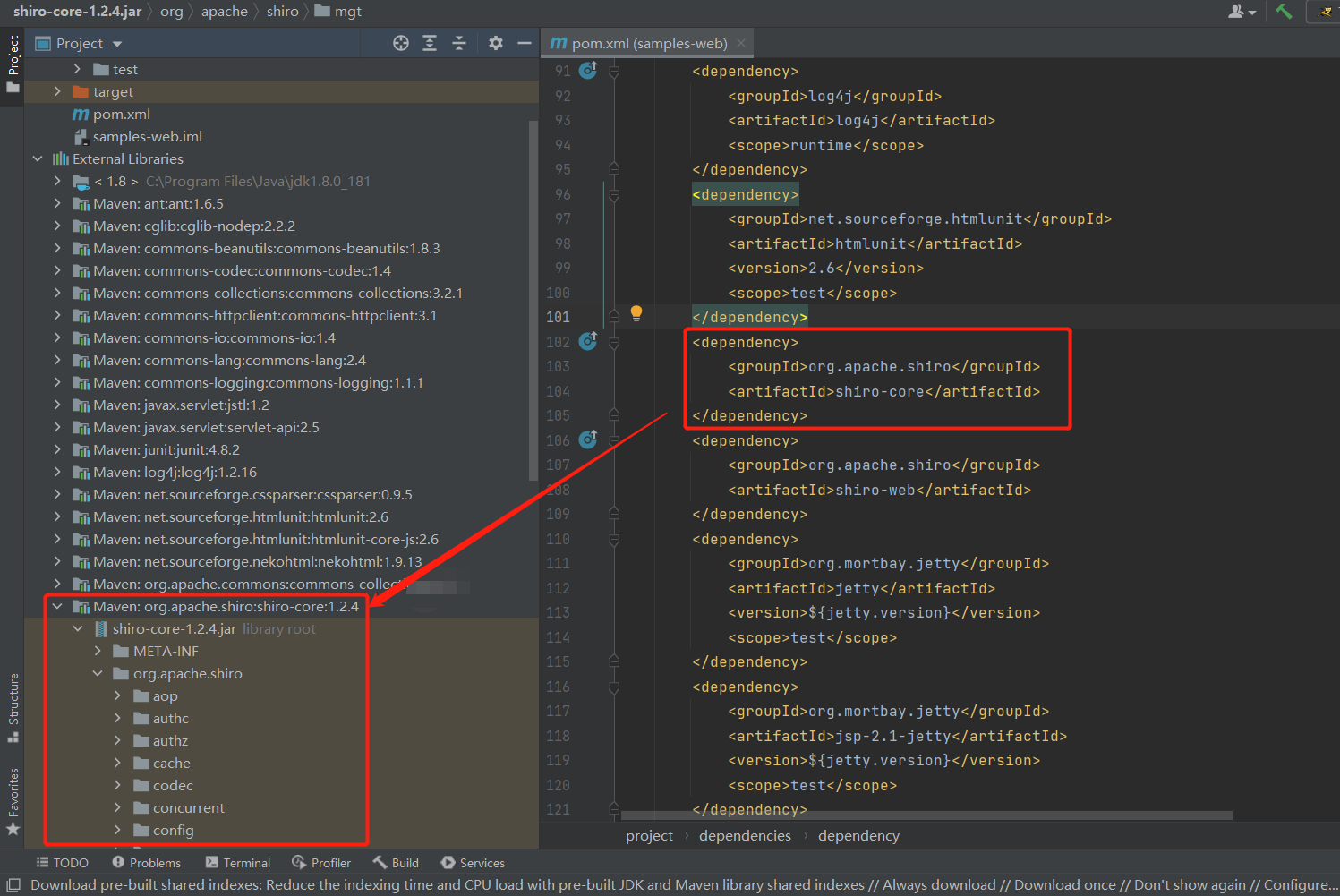1340x896 pixels.
Task: Click the Collapse All icon in Project panel
Action: tap(459, 43)
